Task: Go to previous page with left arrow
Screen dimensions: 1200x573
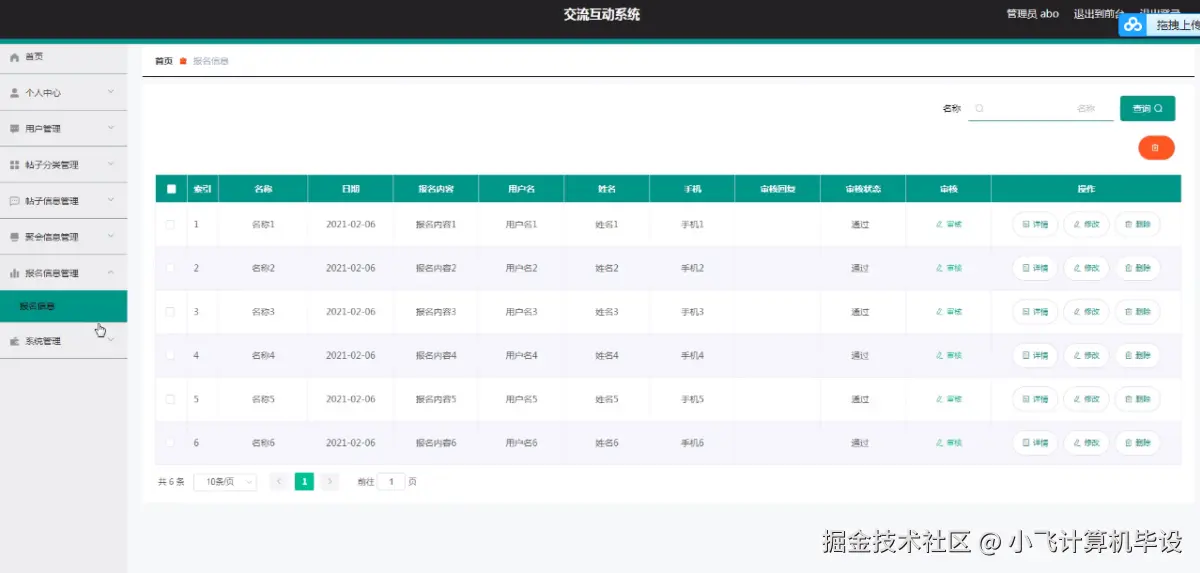Action: click(279, 482)
